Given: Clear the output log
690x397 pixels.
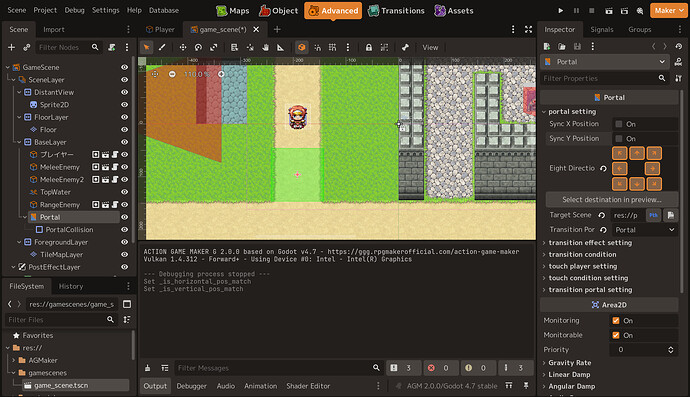Looking at the screenshot, I should (x=147, y=368).
